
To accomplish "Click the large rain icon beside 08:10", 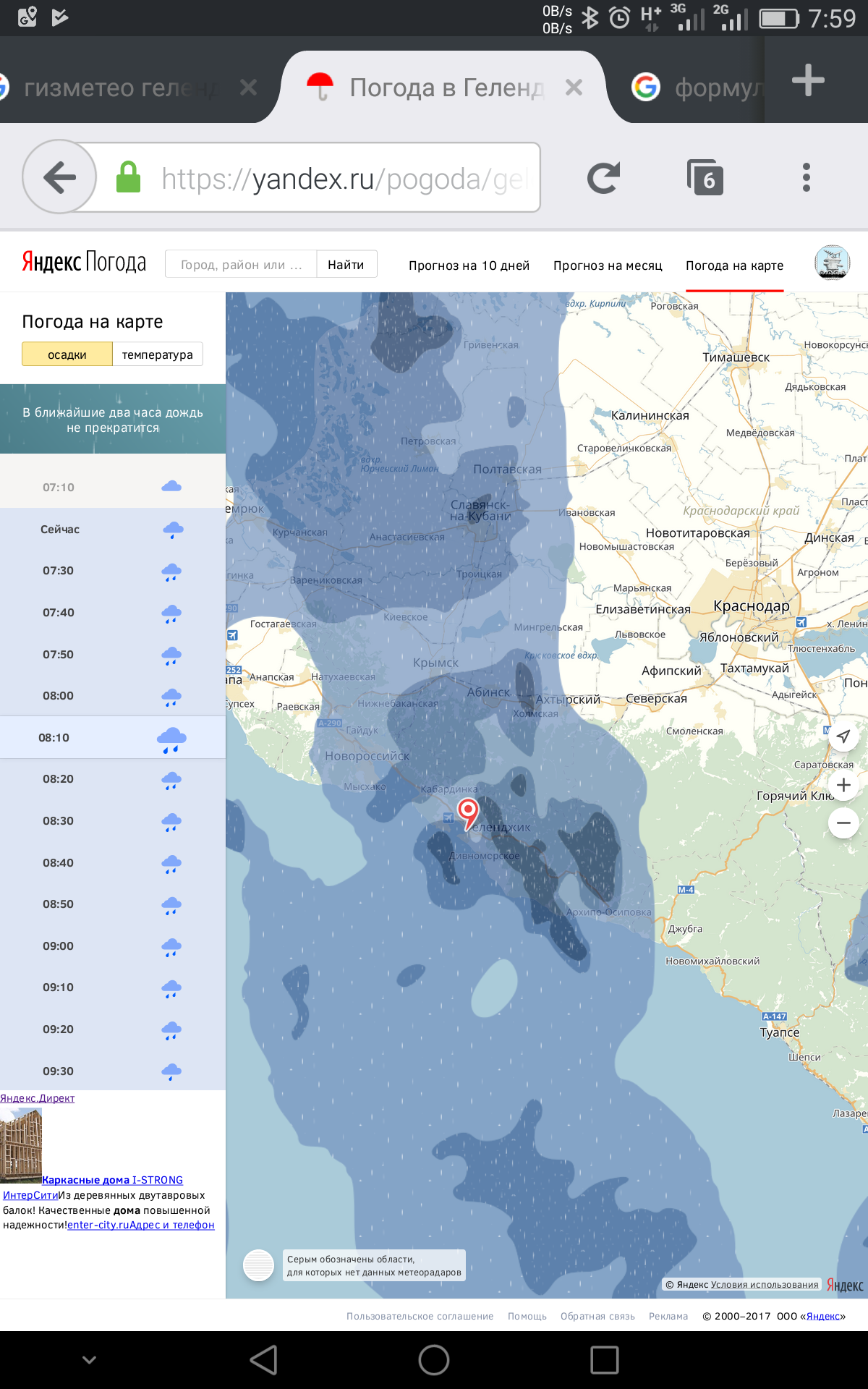I will click(x=171, y=739).
